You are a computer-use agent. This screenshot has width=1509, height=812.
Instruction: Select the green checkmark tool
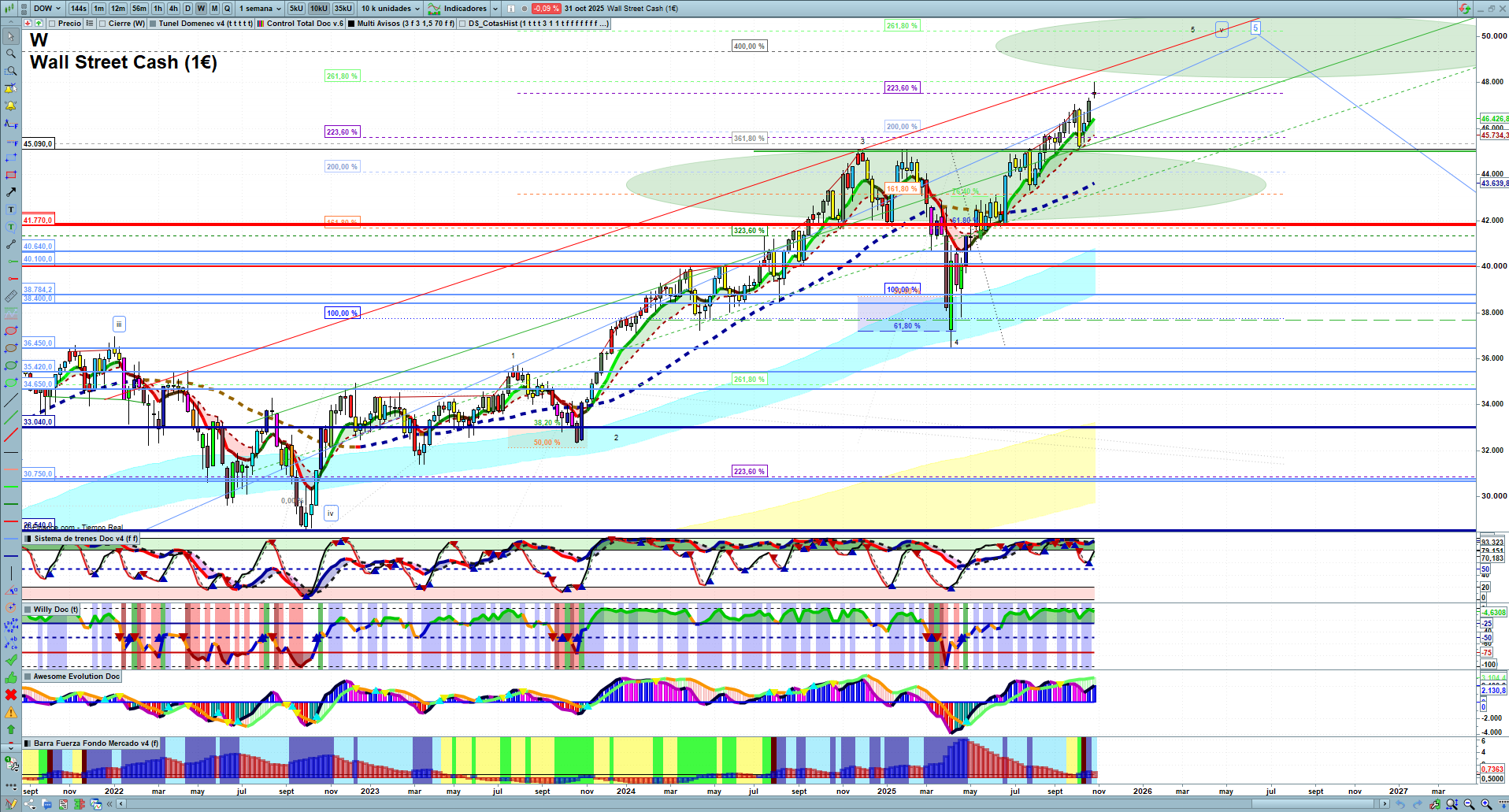11,660
